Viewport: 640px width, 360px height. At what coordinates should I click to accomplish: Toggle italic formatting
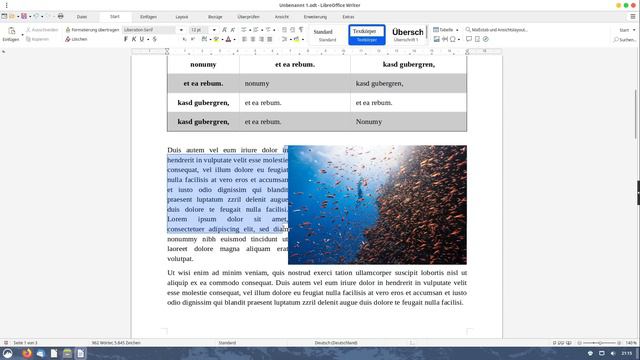pos(134,39)
